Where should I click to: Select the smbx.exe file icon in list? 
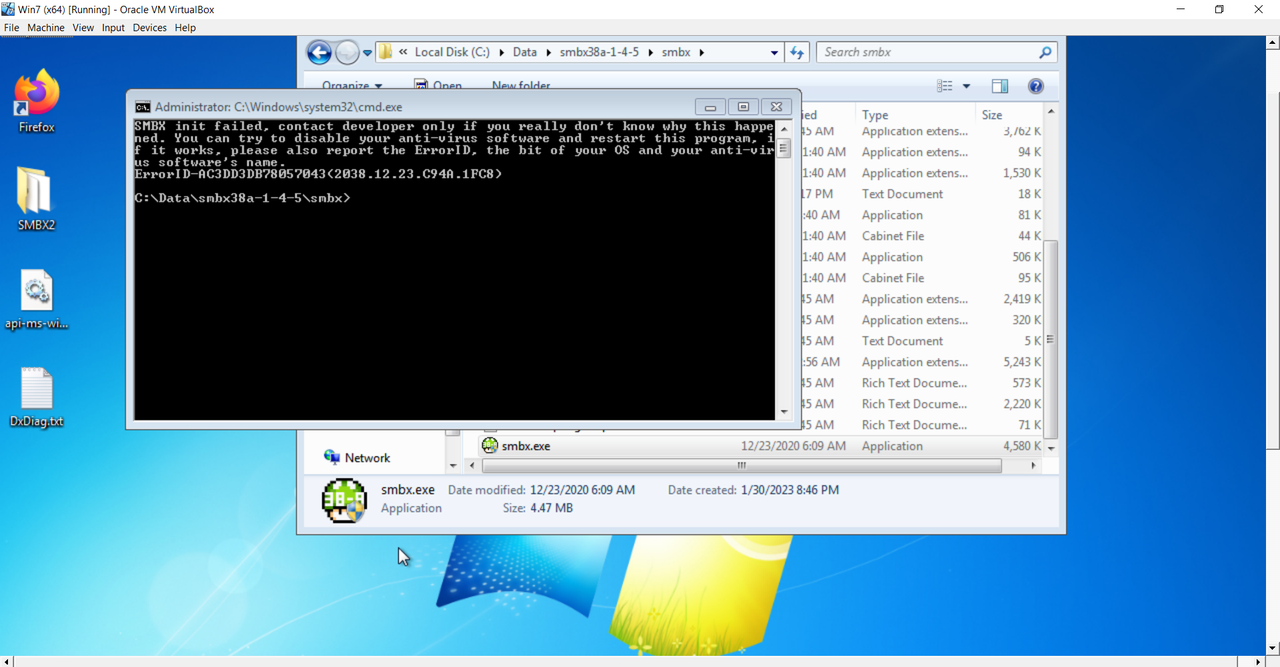[490, 446]
